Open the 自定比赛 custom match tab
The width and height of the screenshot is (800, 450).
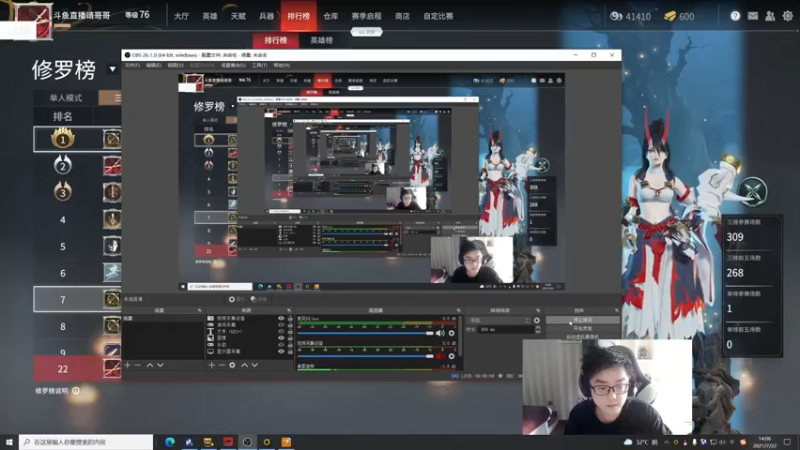[x=438, y=16]
